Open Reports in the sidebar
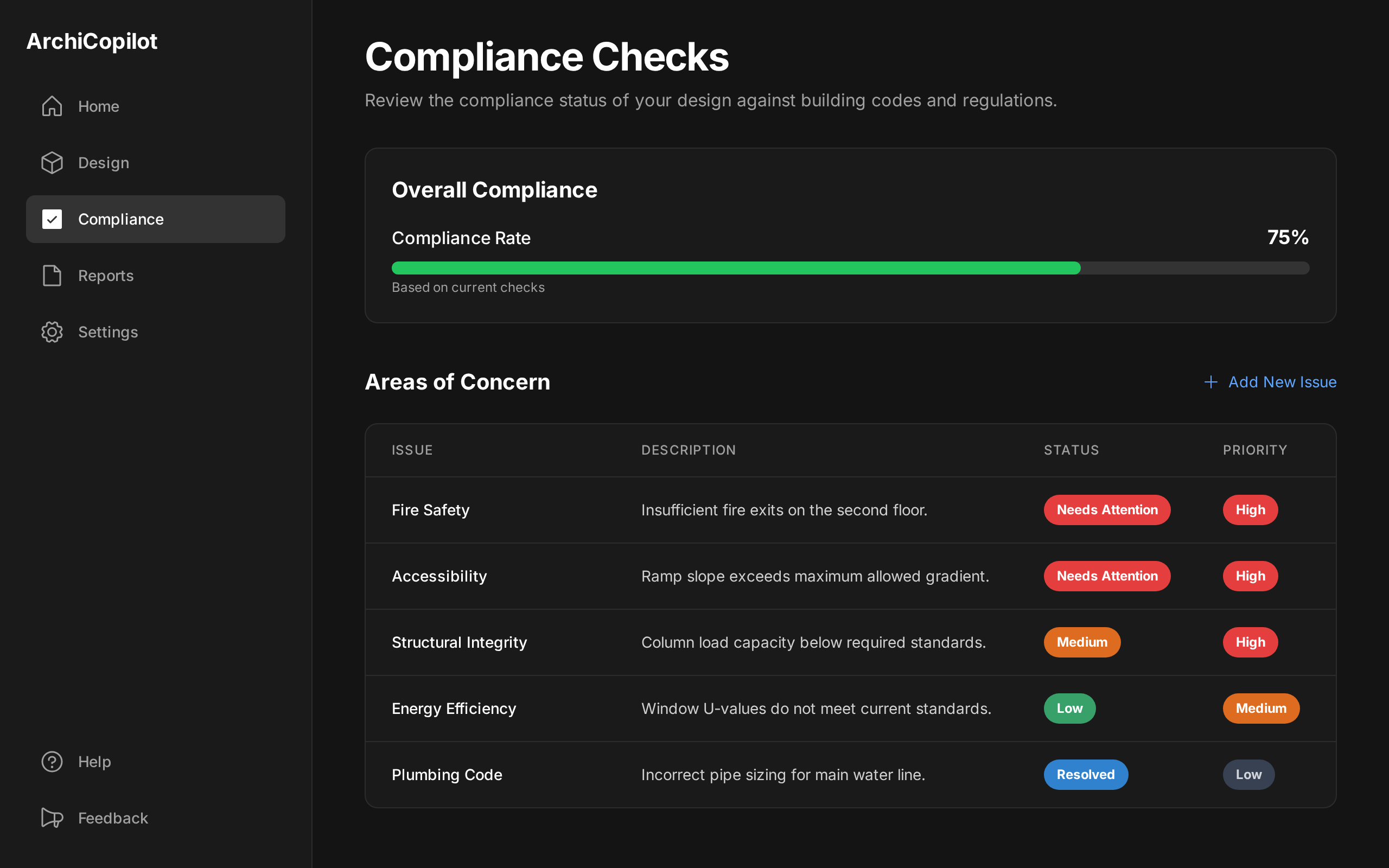Screen dimensions: 1389x868 point(156,276)
